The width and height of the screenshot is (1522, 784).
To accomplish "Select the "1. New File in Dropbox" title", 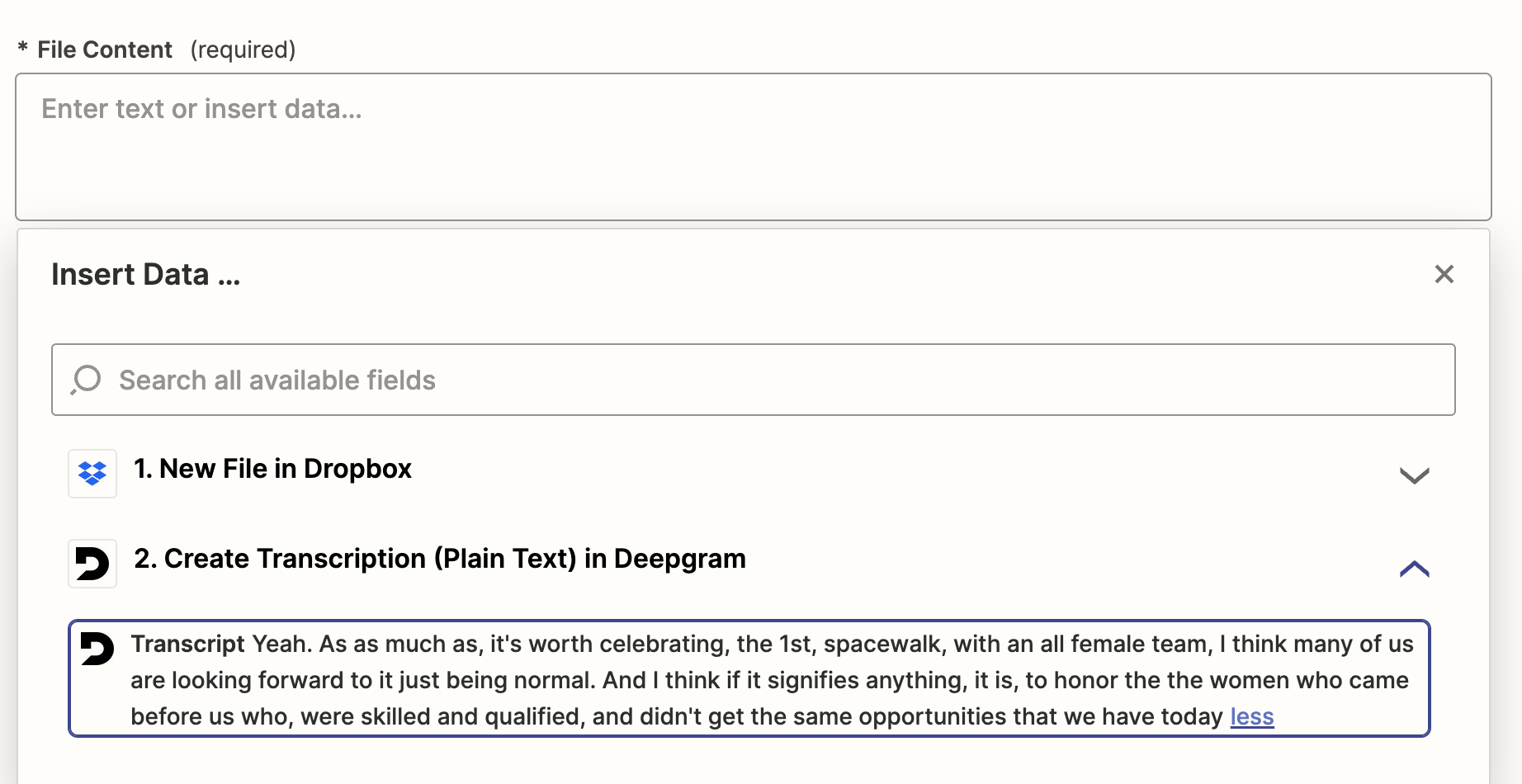I will 272,469.
